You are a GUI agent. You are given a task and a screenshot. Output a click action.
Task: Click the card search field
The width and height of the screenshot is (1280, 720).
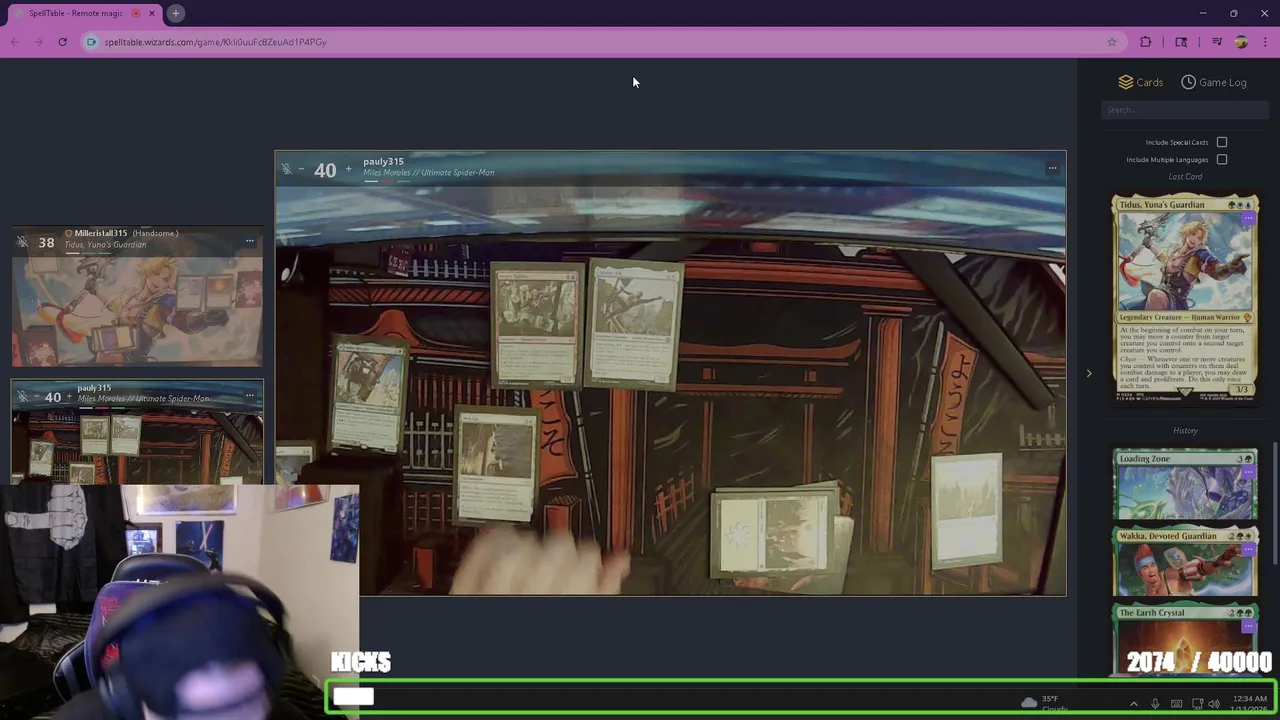[1185, 110]
